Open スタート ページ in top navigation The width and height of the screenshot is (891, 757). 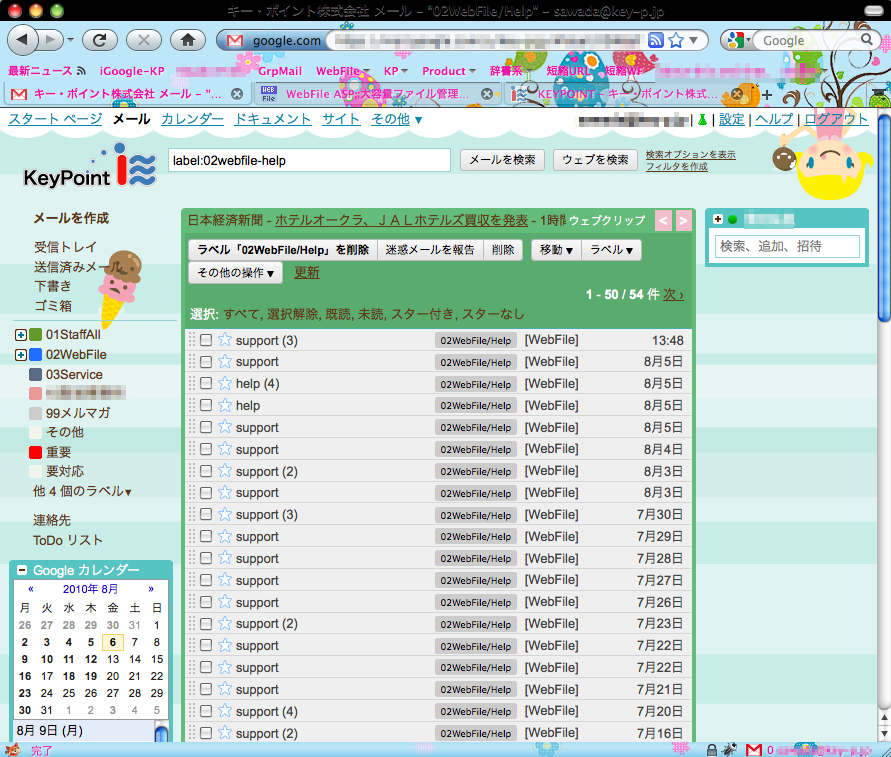pyautogui.click(x=55, y=119)
